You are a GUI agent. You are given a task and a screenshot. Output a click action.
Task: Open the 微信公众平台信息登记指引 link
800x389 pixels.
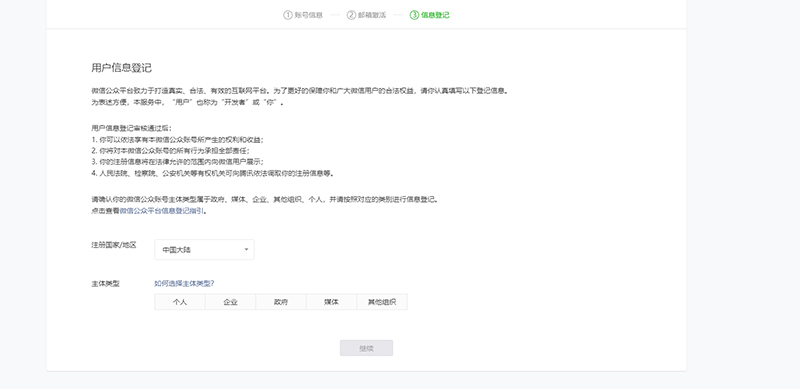pos(162,211)
